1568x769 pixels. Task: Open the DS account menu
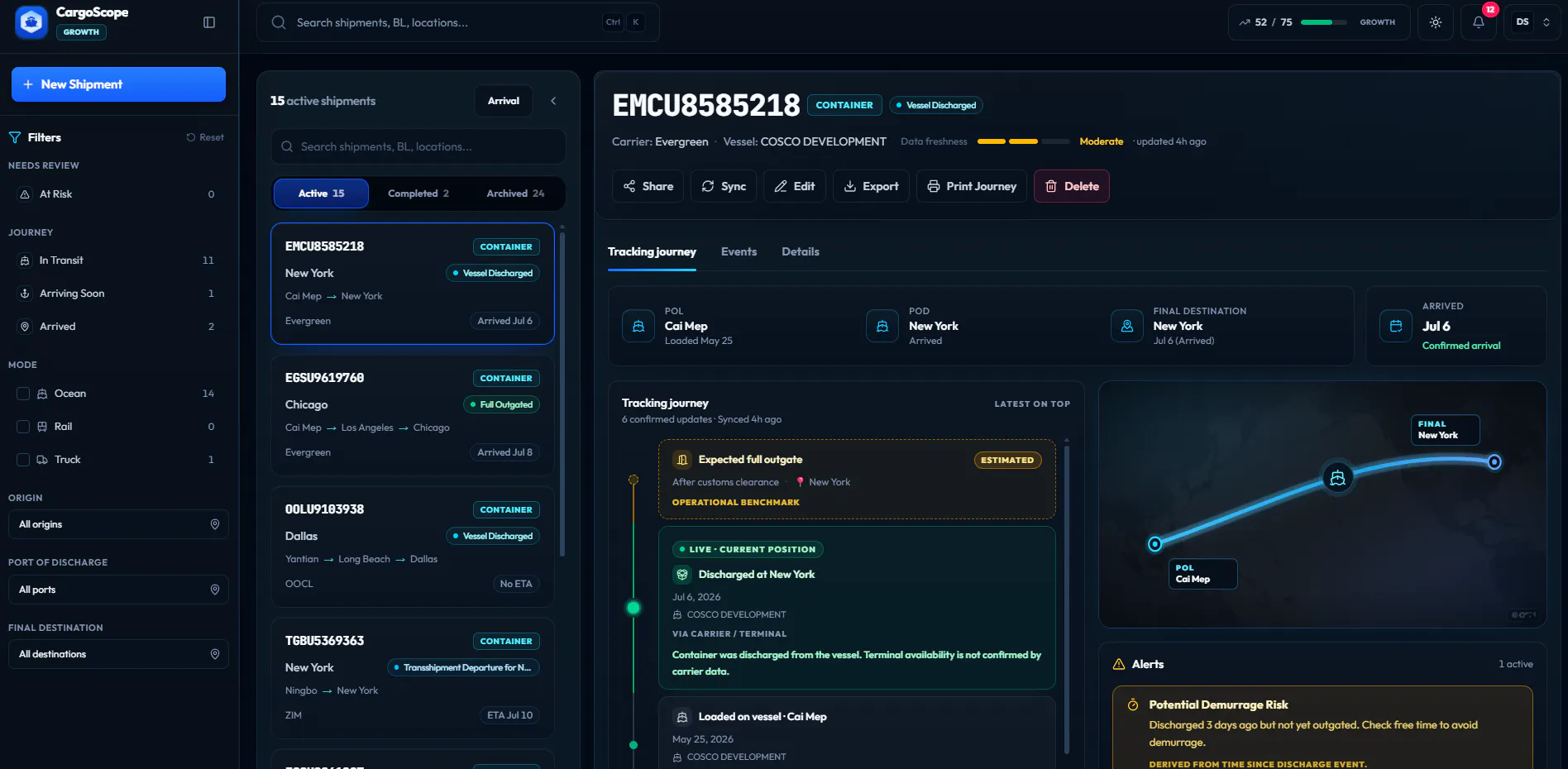click(1532, 22)
